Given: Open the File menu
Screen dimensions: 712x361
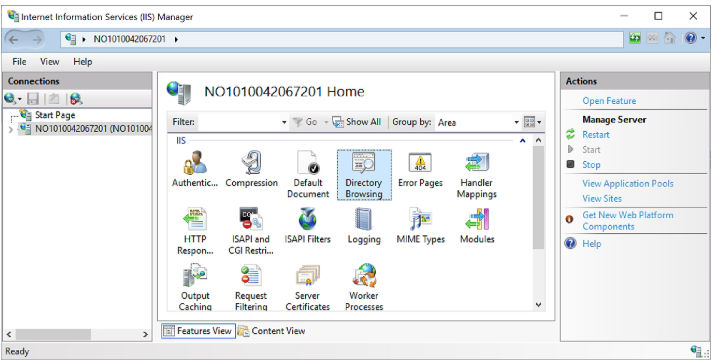Looking at the screenshot, I should pos(19,62).
